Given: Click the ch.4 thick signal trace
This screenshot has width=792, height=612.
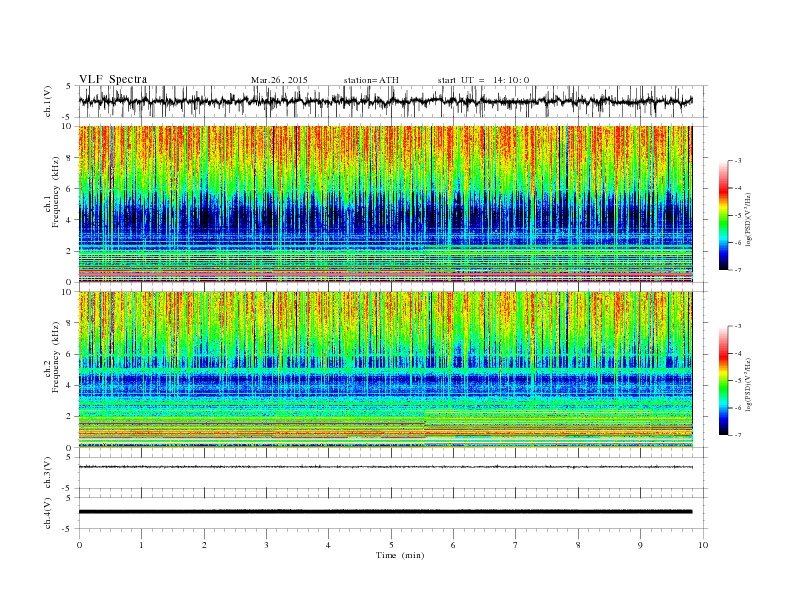Looking at the screenshot, I should click(x=385, y=512).
